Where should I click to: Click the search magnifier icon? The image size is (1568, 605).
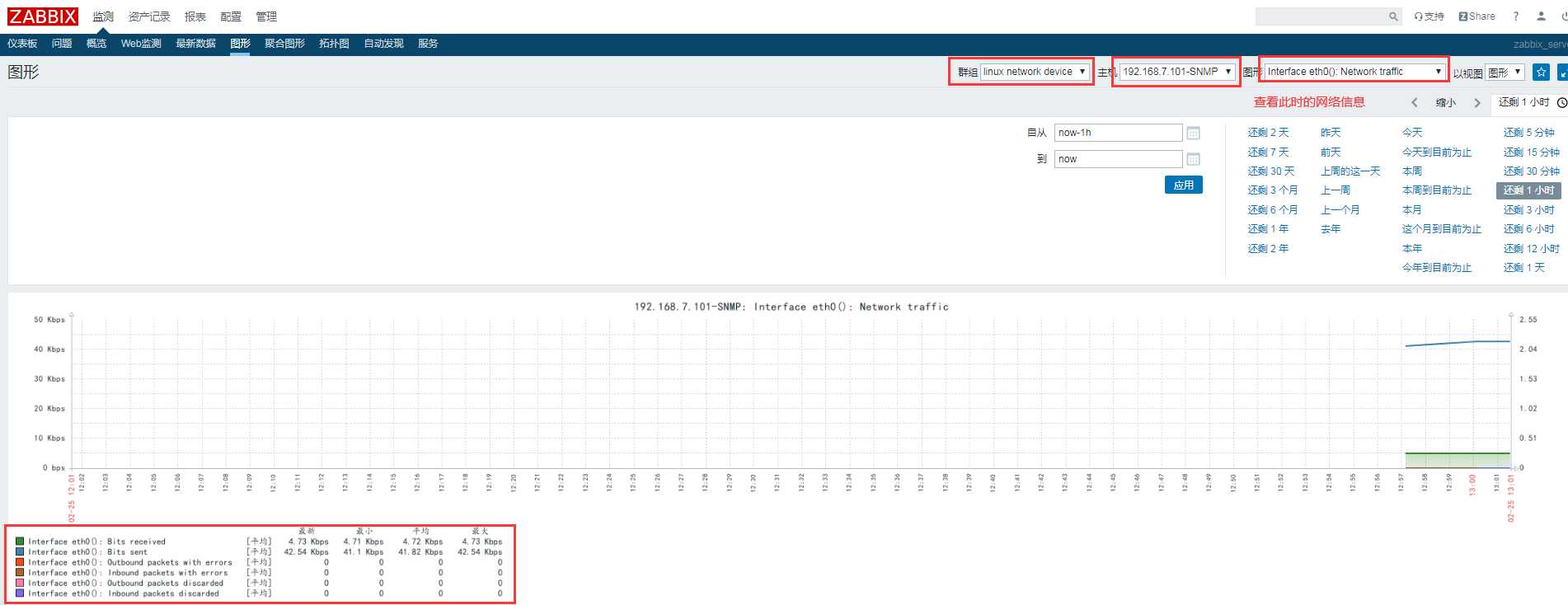click(x=1393, y=16)
